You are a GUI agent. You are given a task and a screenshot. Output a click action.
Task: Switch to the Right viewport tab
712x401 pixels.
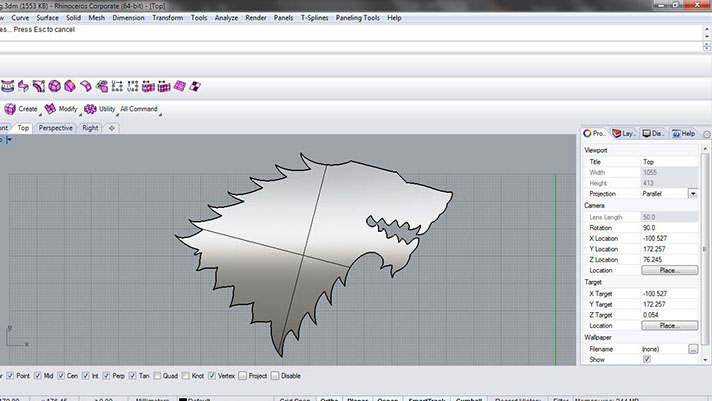pyautogui.click(x=90, y=128)
